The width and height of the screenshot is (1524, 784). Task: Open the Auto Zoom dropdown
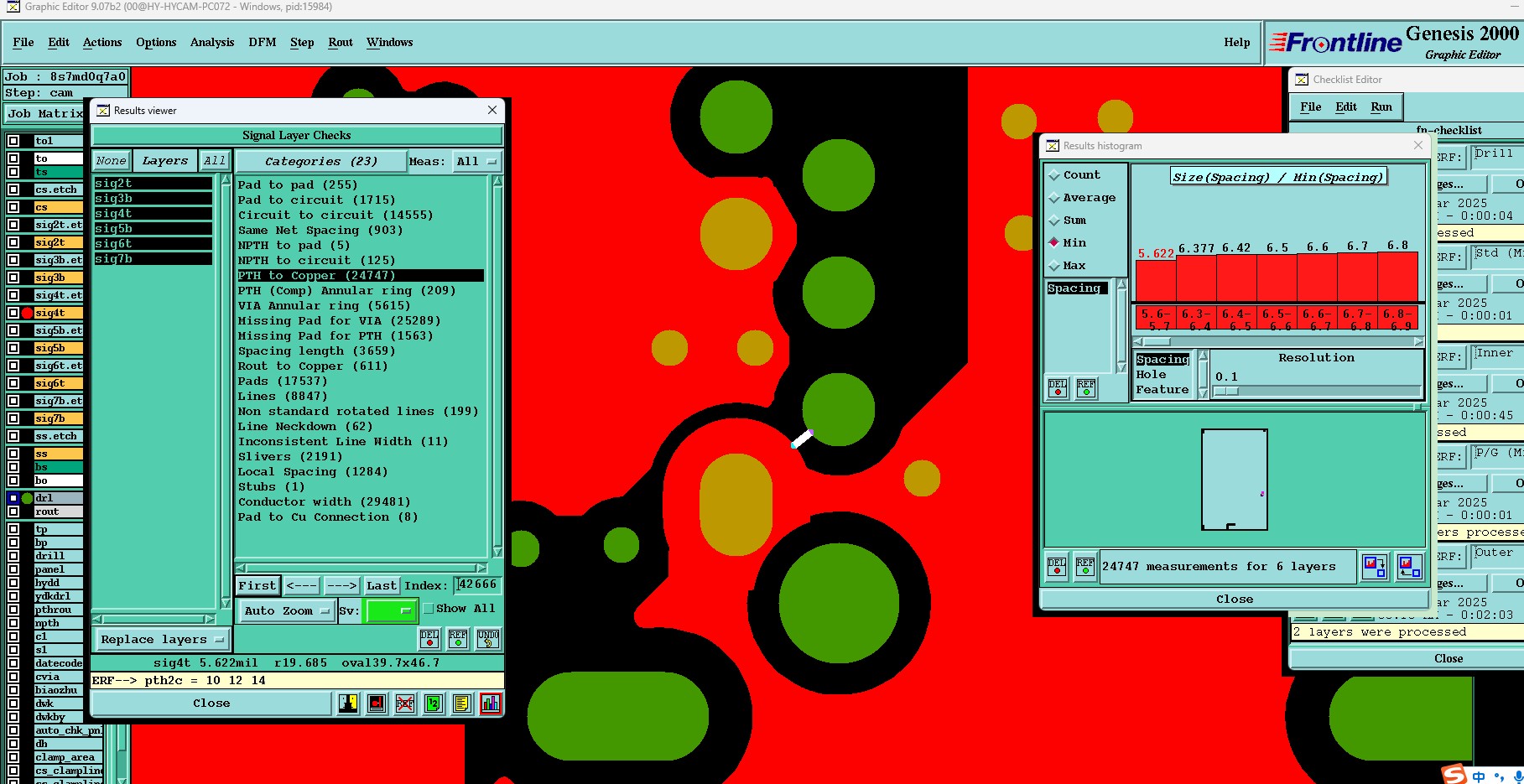point(287,610)
